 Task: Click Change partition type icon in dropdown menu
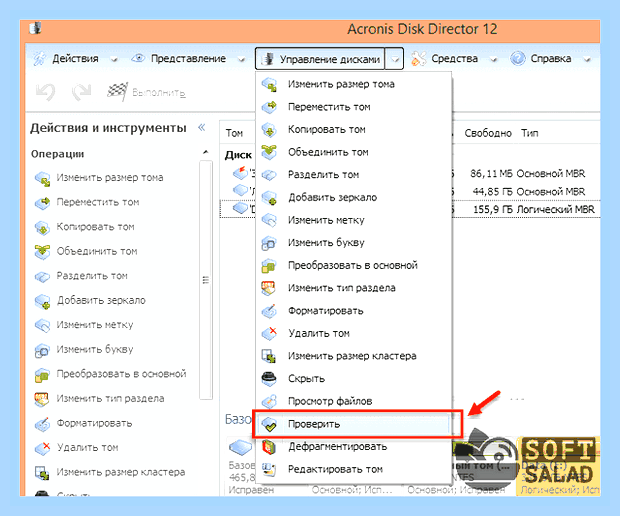(x=269, y=288)
